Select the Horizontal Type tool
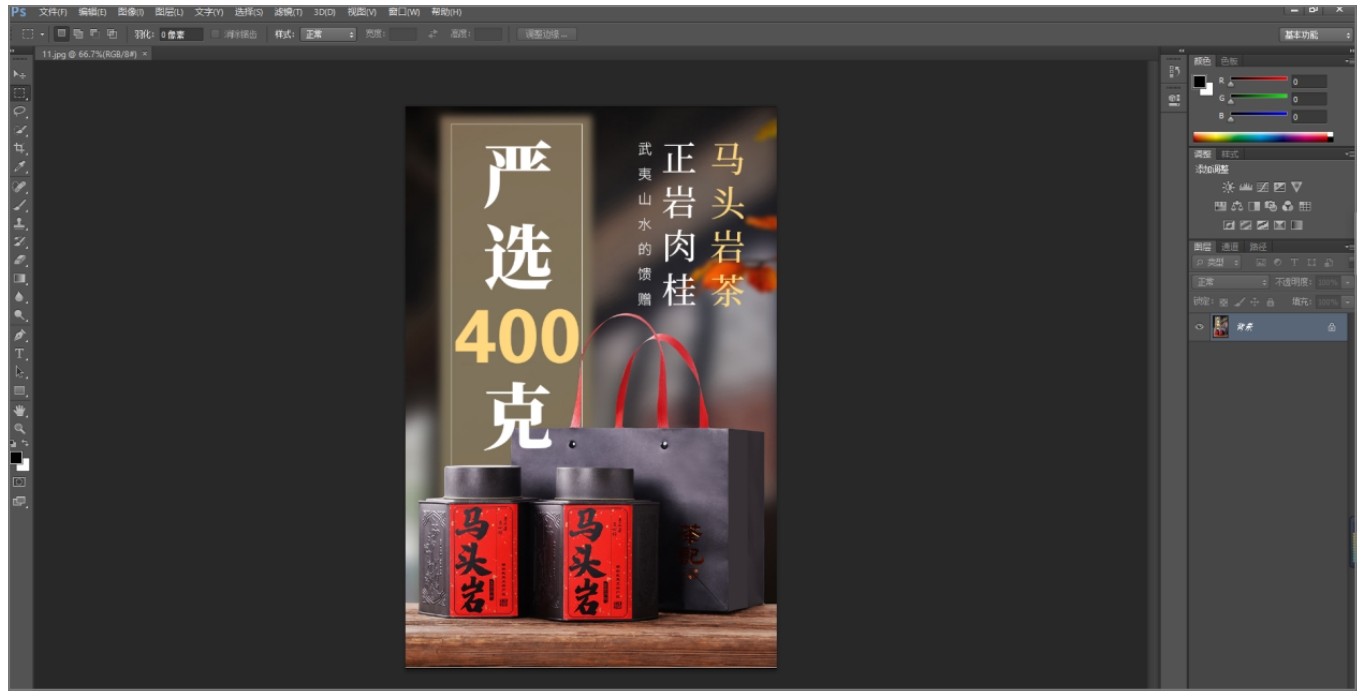The height and width of the screenshot is (697, 1368). tap(20, 354)
